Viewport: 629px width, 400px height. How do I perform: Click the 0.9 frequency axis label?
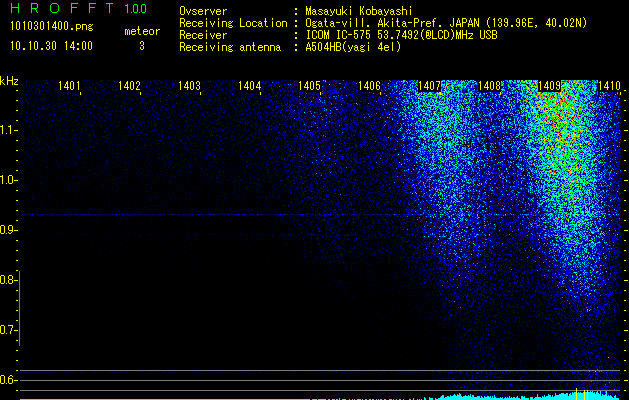8,230
